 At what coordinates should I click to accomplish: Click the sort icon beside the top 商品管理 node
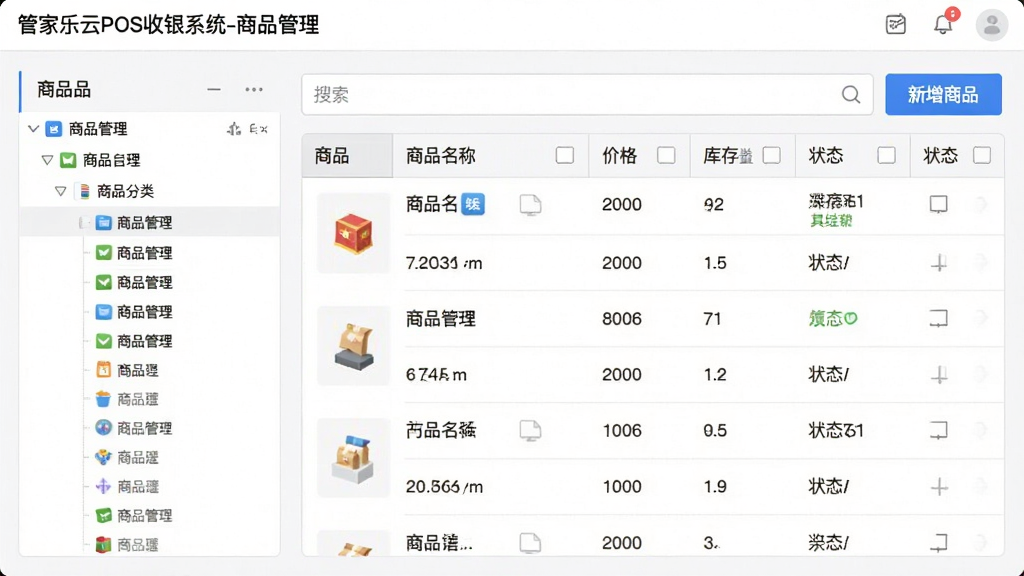point(234,129)
